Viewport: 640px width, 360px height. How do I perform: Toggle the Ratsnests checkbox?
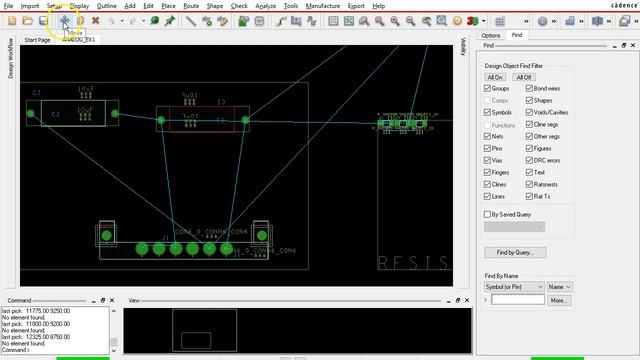[x=529, y=184]
